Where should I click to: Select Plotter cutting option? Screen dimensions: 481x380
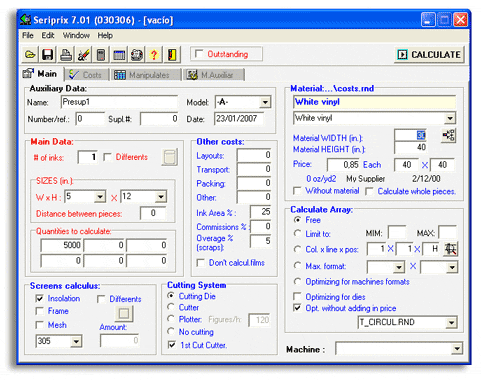click(171, 319)
